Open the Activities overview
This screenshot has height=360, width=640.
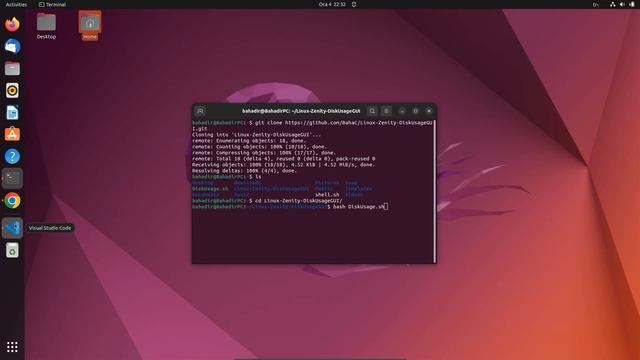tap(16, 4)
